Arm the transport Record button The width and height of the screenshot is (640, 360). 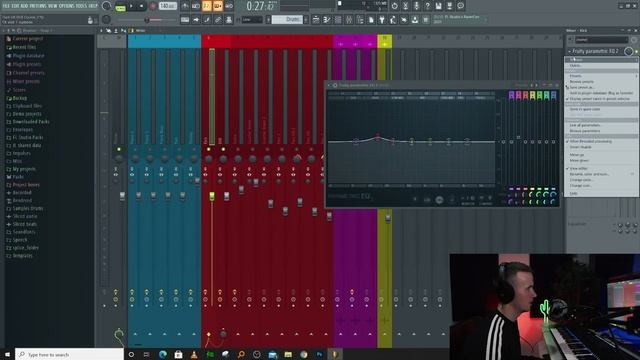(153, 6)
